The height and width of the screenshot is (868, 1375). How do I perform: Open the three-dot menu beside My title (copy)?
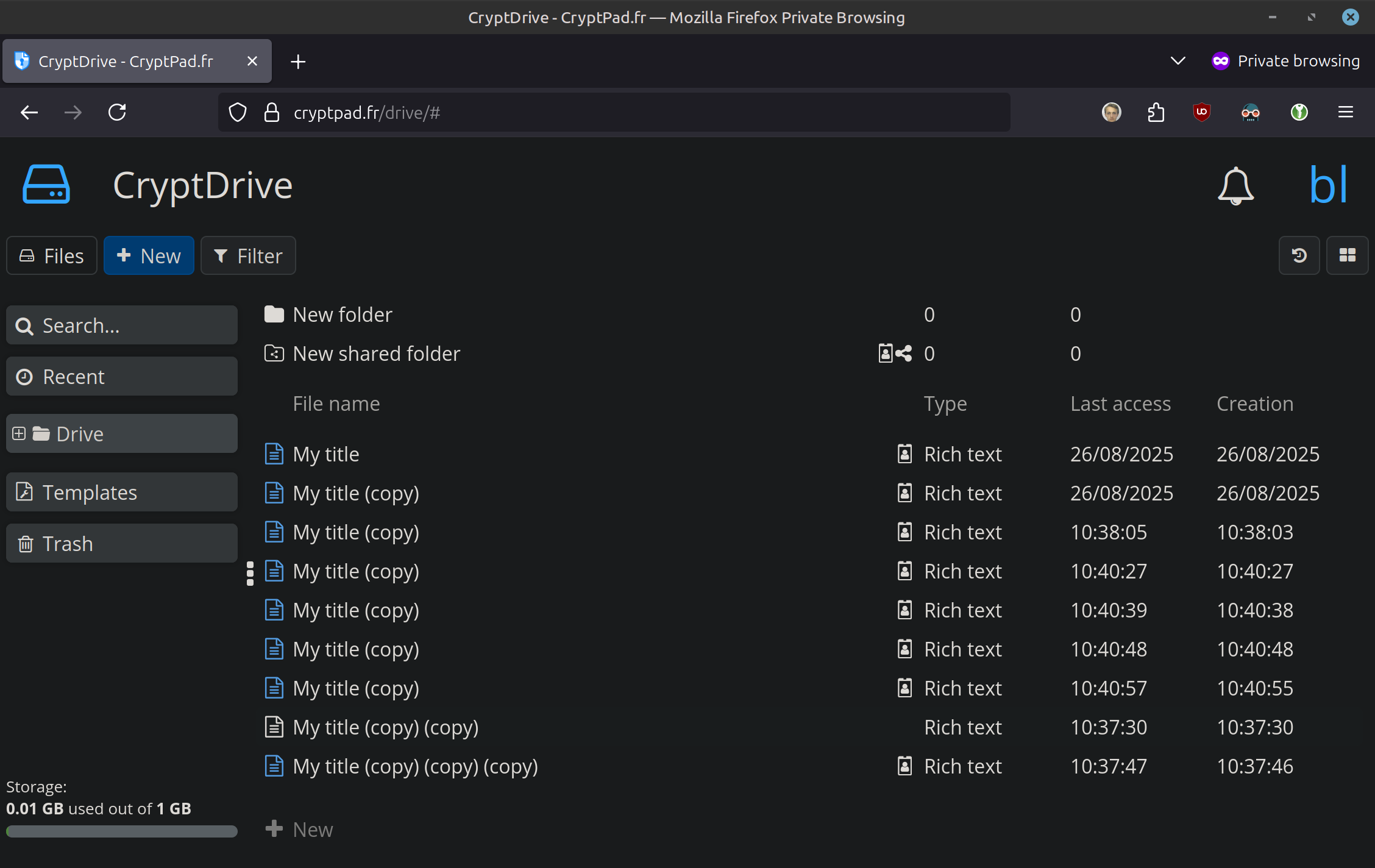(x=250, y=573)
